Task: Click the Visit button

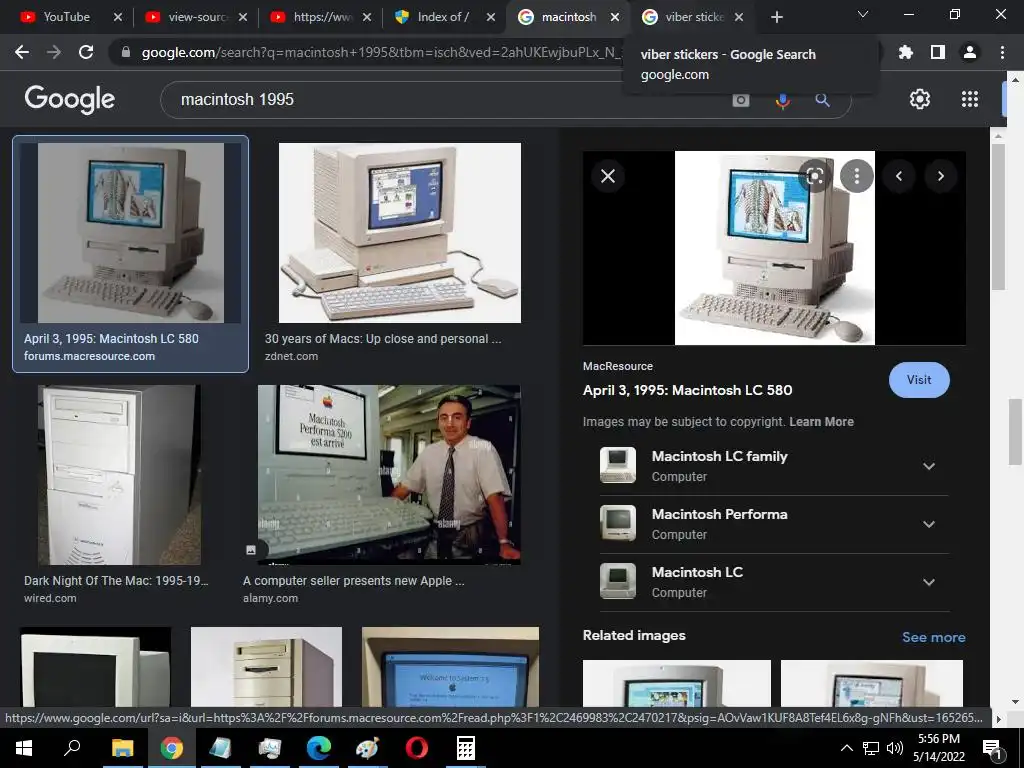Action: tap(919, 380)
